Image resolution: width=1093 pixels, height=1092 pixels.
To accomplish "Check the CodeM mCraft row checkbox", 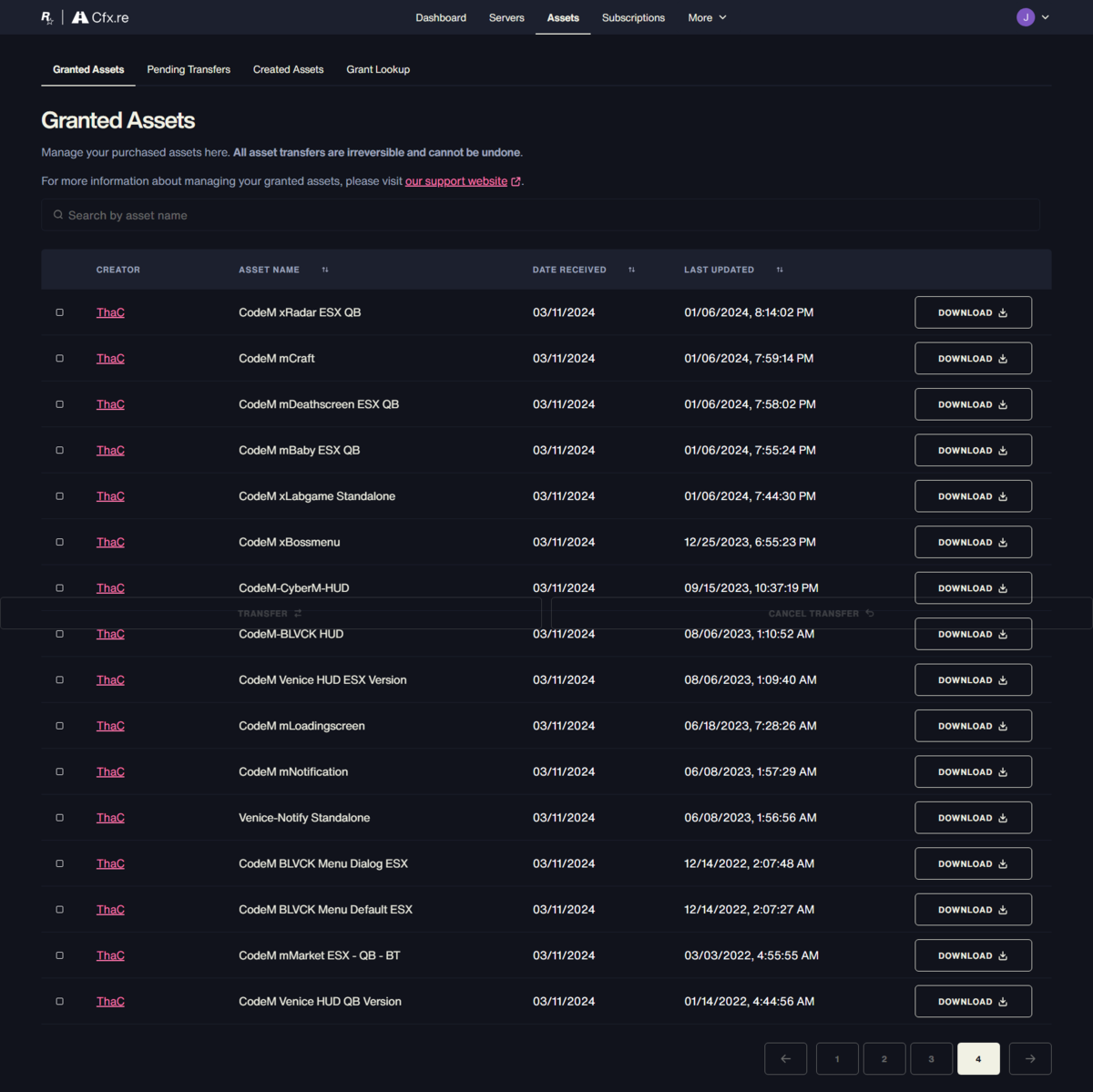I will click(x=60, y=358).
